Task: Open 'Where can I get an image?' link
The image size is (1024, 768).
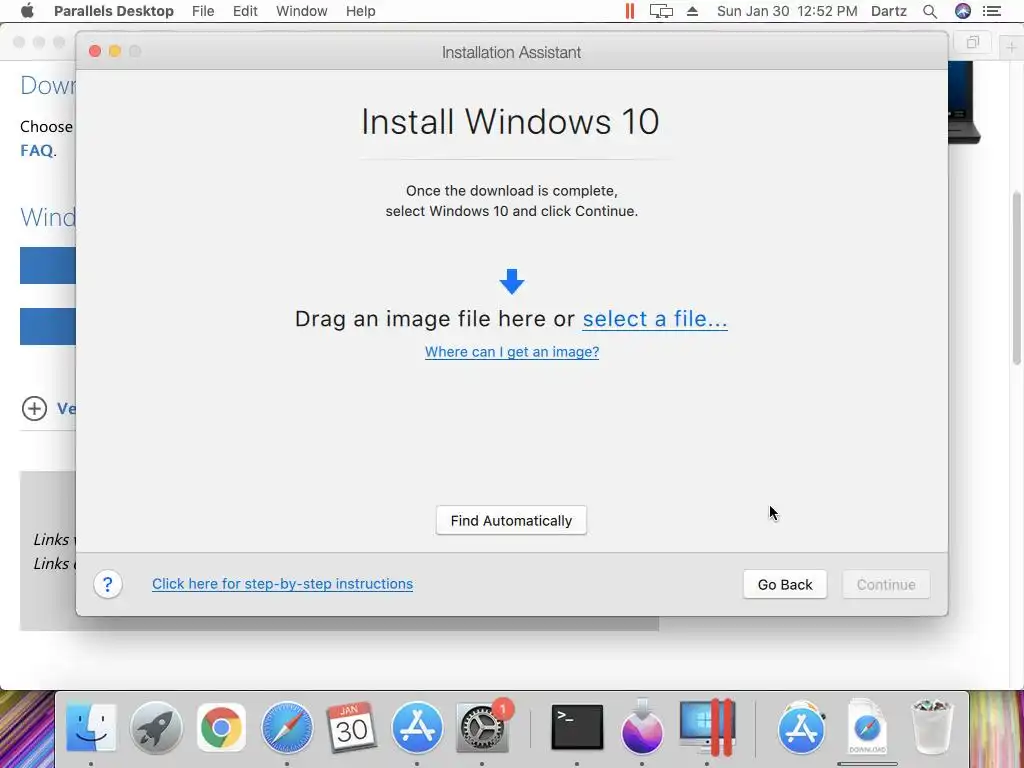Action: pyautogui.click(x=512, y=352)
